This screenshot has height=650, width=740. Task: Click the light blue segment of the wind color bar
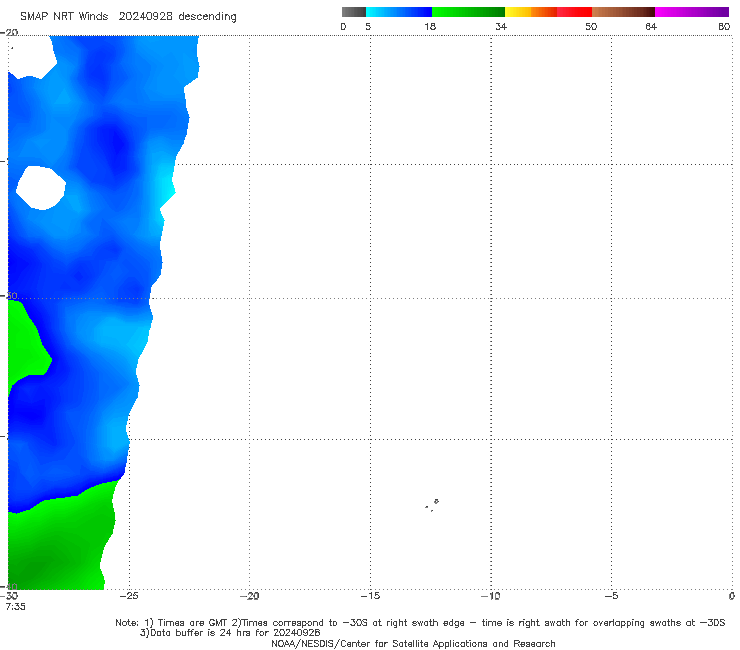[399, 12]
